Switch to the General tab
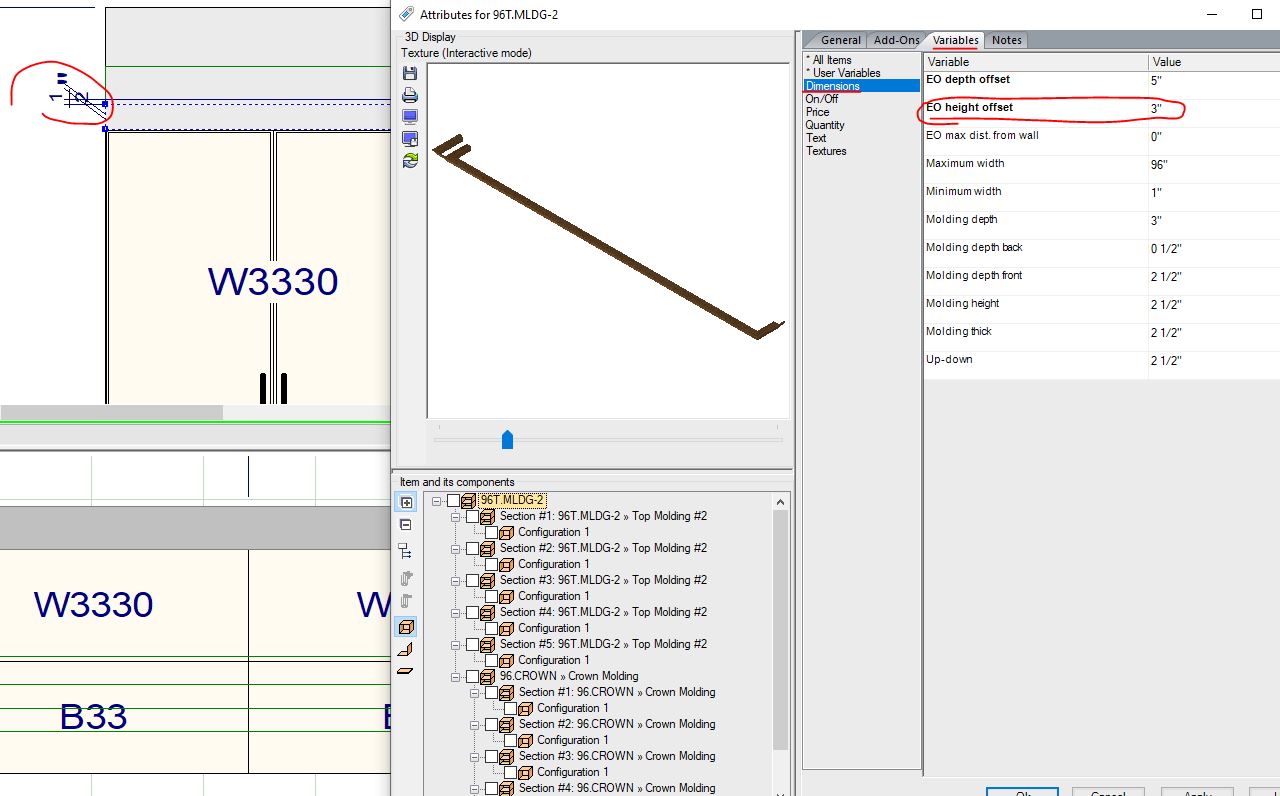Screen dimensions: 1280x796 [840, 40]
